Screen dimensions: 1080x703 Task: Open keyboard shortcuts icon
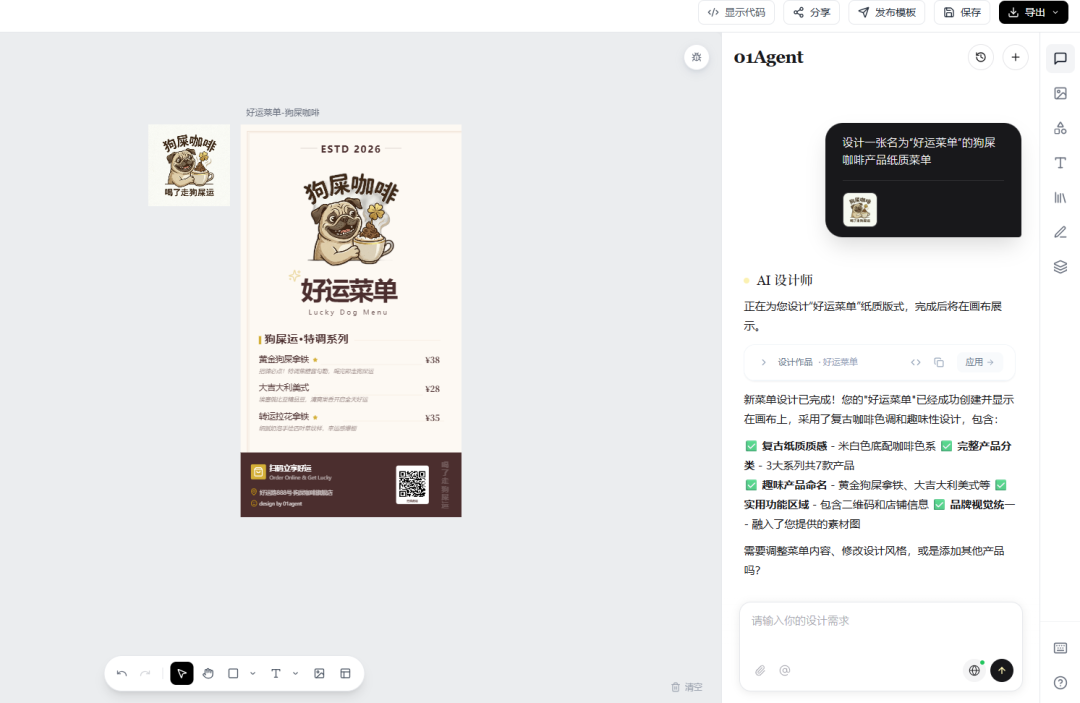coord(1060,648)
